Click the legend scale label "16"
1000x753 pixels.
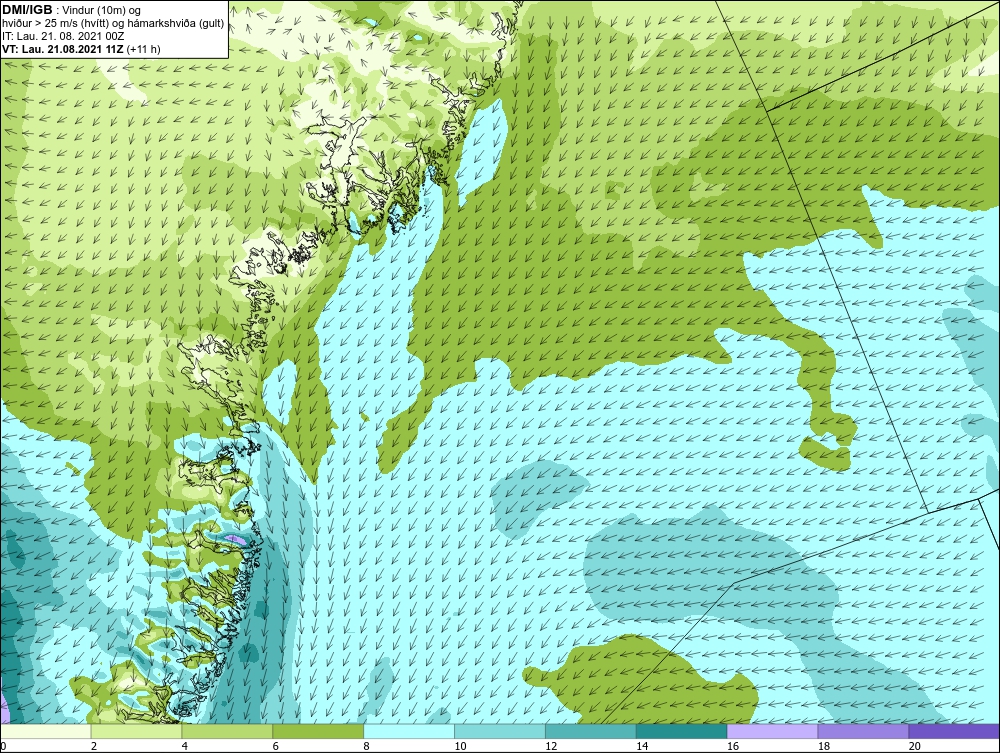click(733, 746)
